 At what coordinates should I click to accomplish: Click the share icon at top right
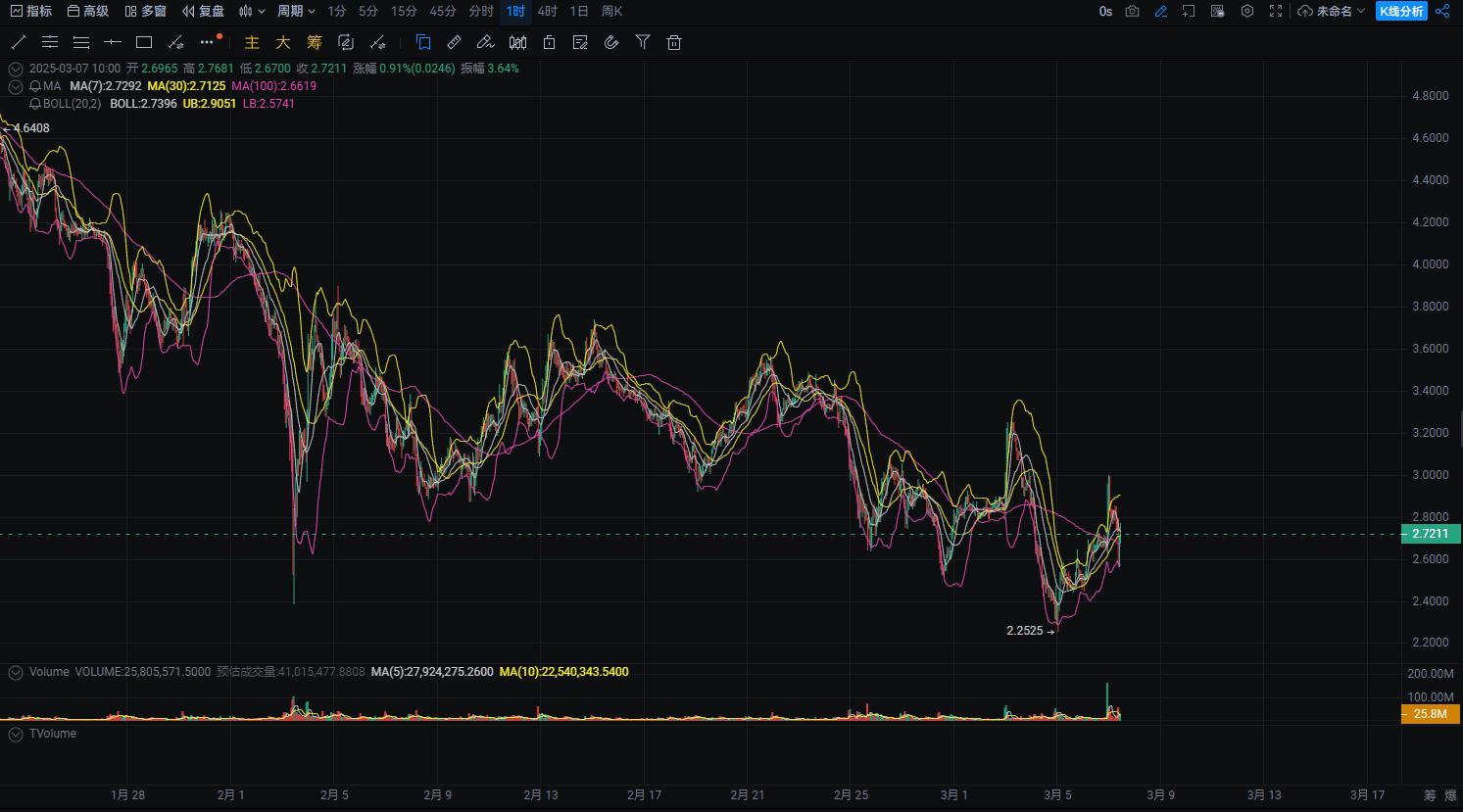pos(1442,11)
